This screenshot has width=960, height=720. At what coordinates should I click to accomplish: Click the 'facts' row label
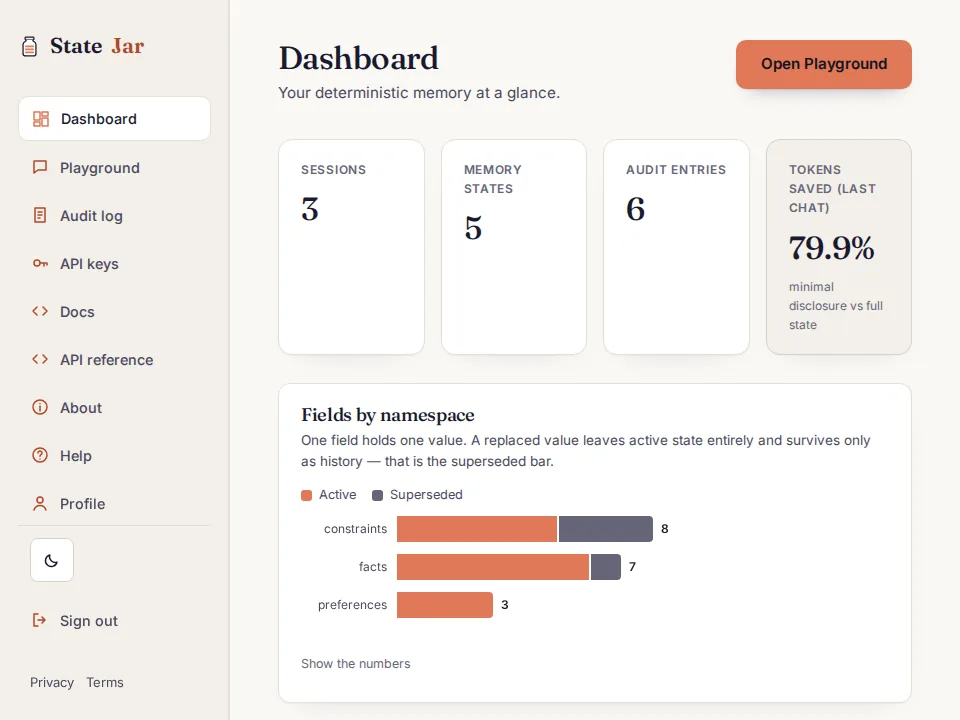click(373, 567)
